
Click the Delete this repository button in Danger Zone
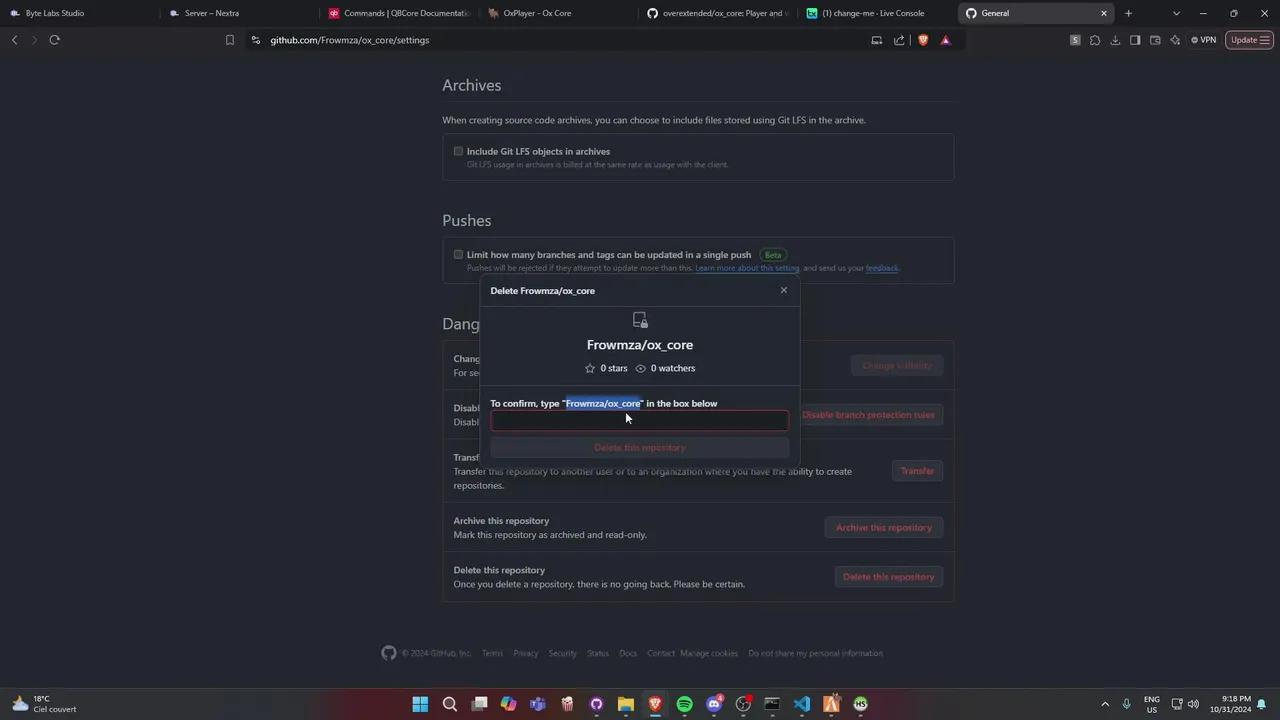point(889,576)
